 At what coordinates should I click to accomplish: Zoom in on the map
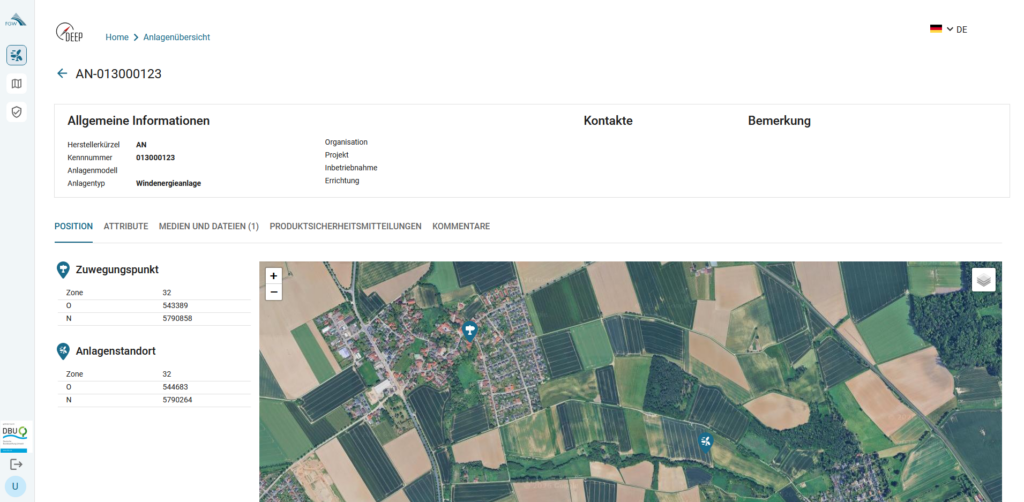tap(274, 276)
